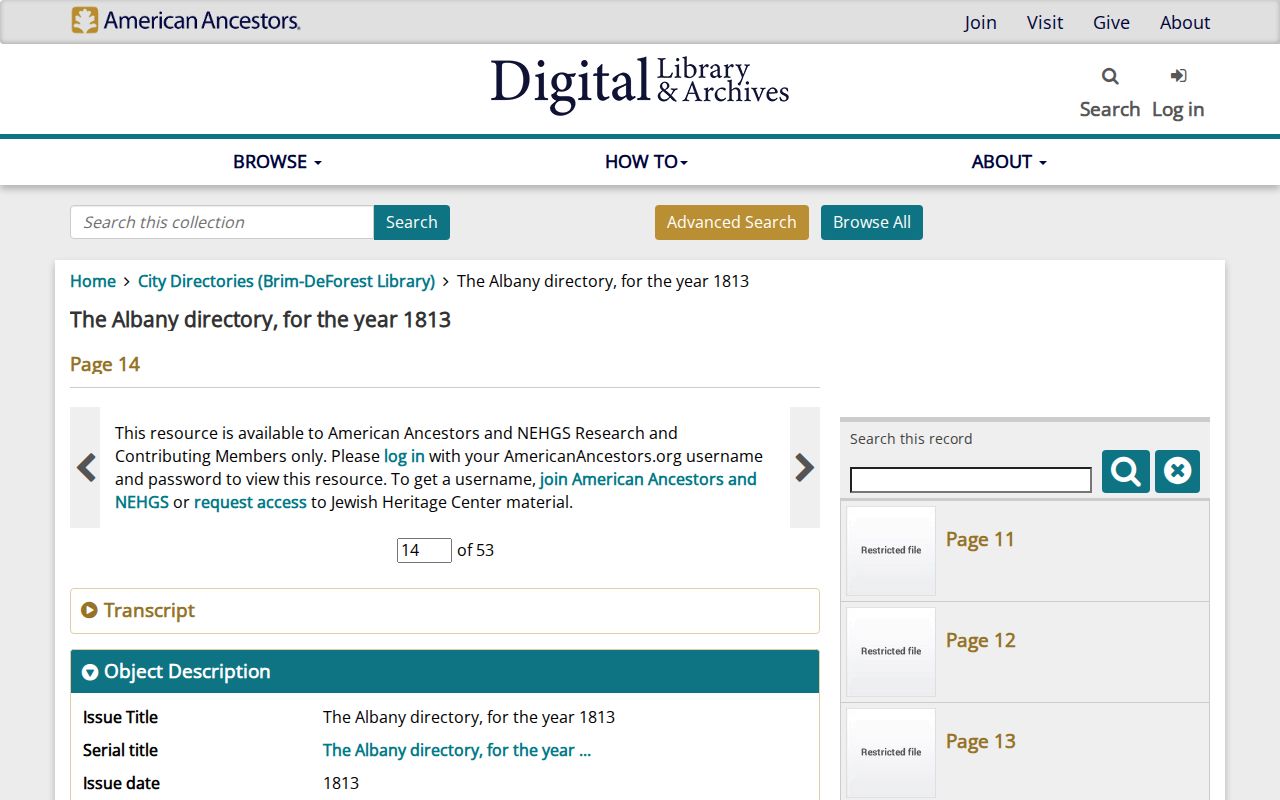Click the Page 13 title link
The image size is (1280, 800).
click(981, 741)
